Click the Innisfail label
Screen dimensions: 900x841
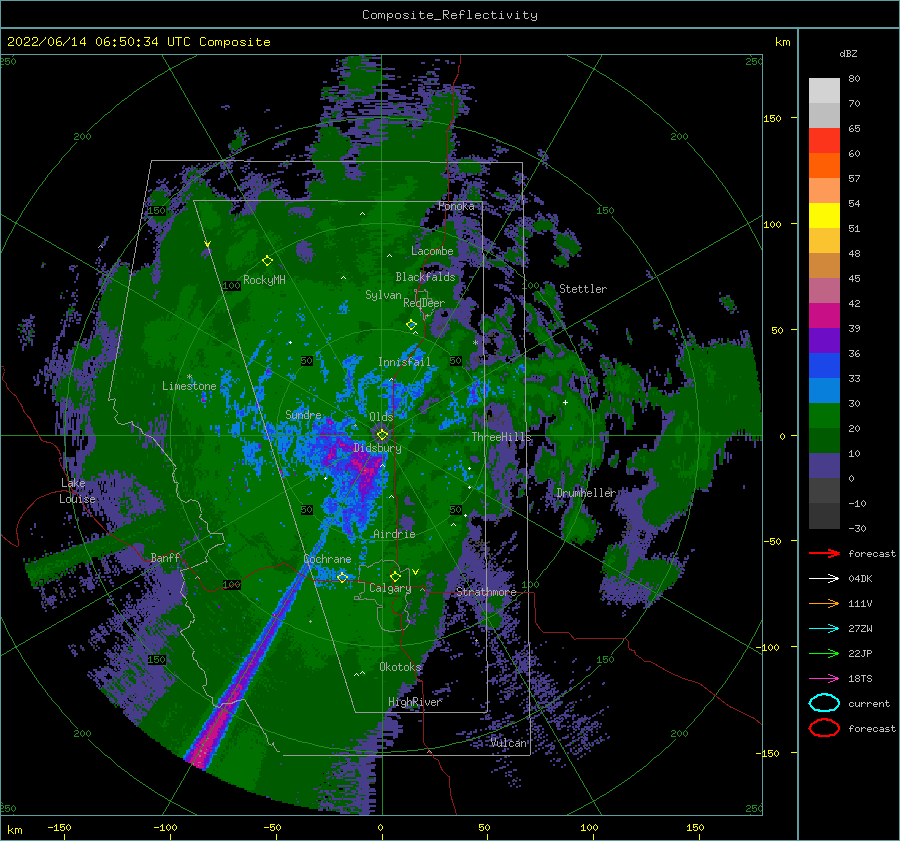(404, 362)
